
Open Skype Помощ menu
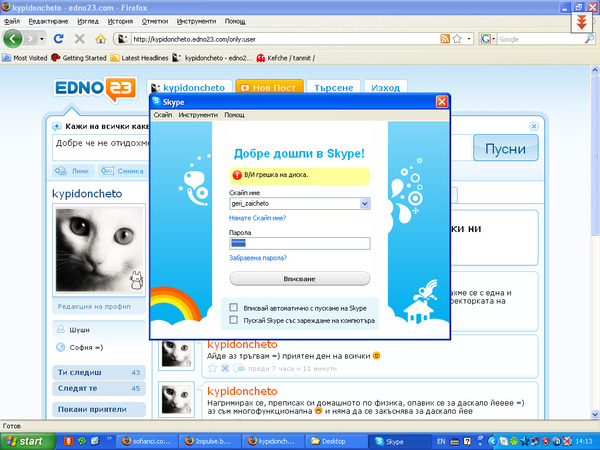pos(234,115)
